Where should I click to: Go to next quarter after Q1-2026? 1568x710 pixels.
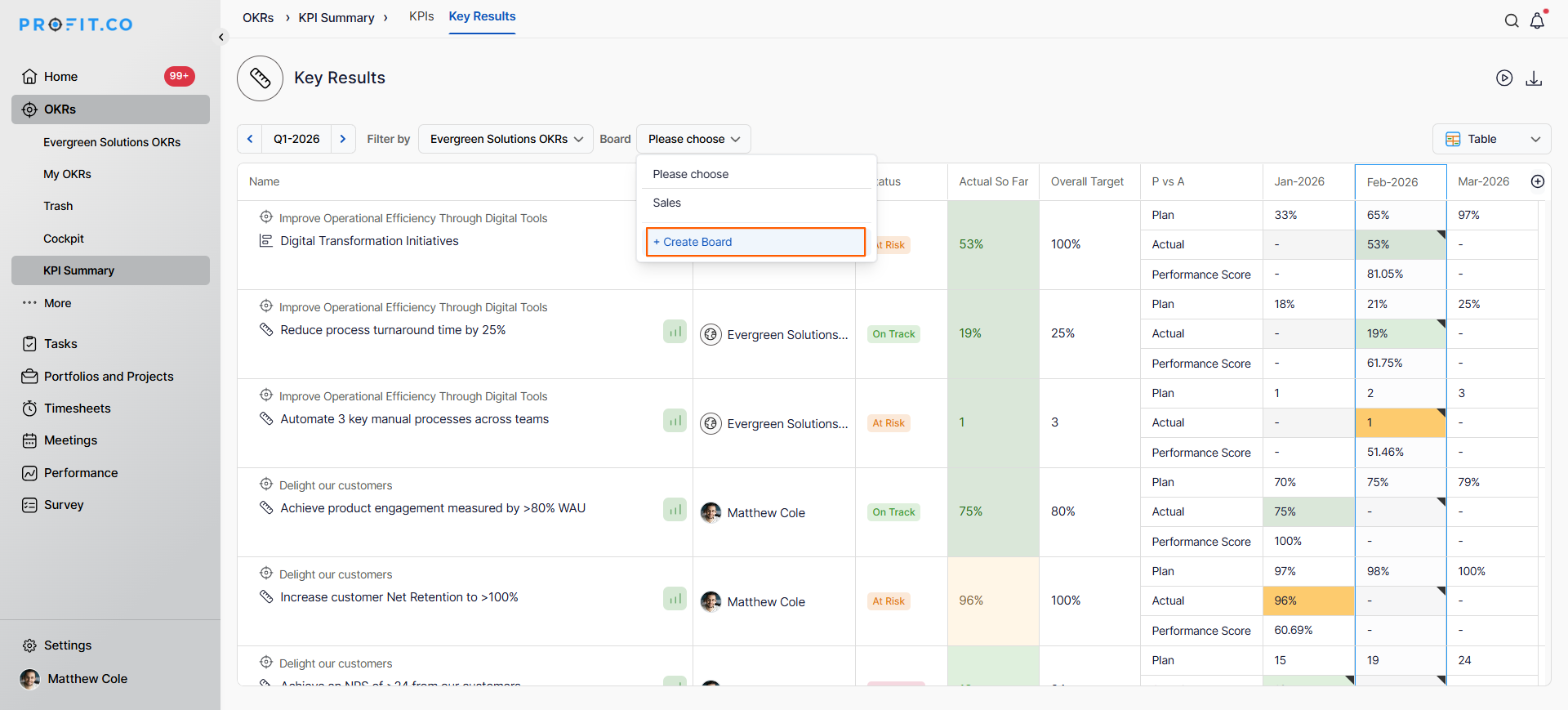(343, 139)
